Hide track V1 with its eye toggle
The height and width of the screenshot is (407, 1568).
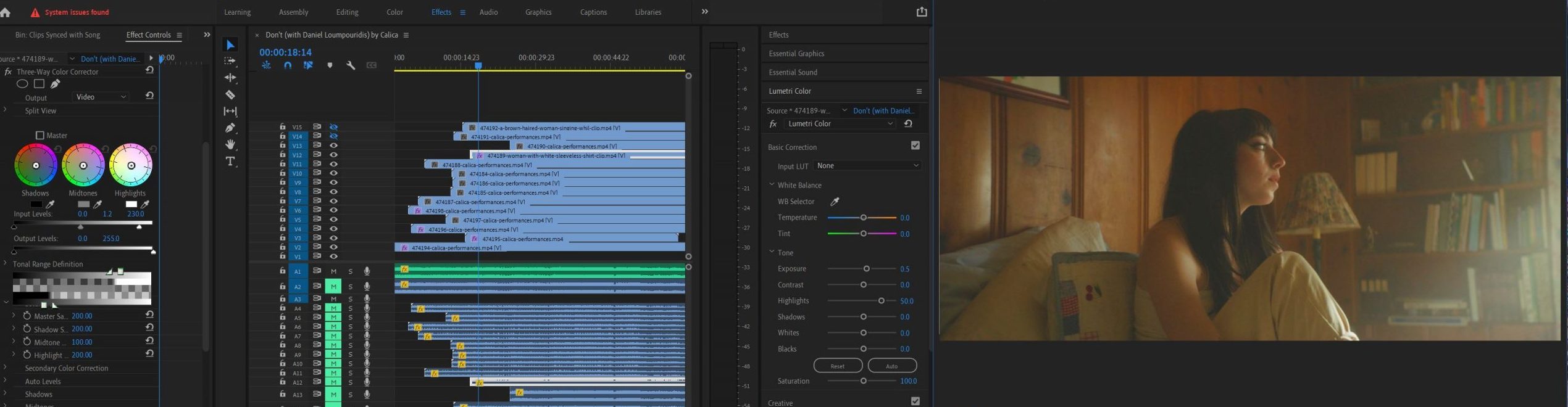(x=334, y=257)
